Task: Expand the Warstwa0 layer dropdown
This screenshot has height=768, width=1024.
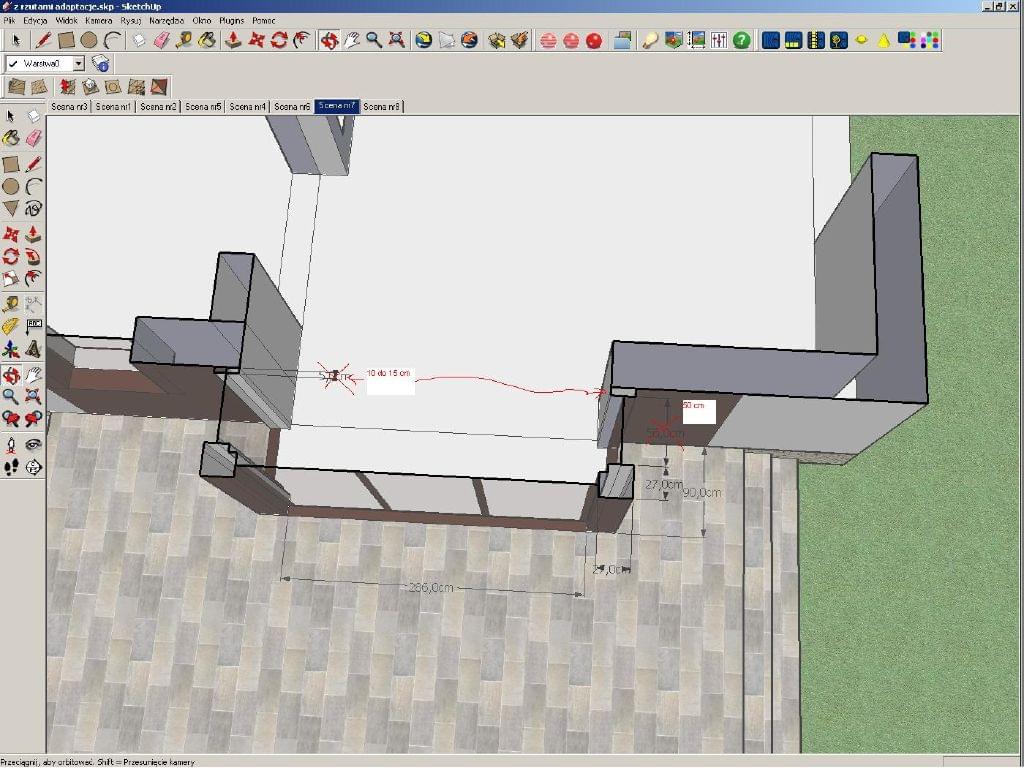Action: pyautogui.click(x=78, y=63)
